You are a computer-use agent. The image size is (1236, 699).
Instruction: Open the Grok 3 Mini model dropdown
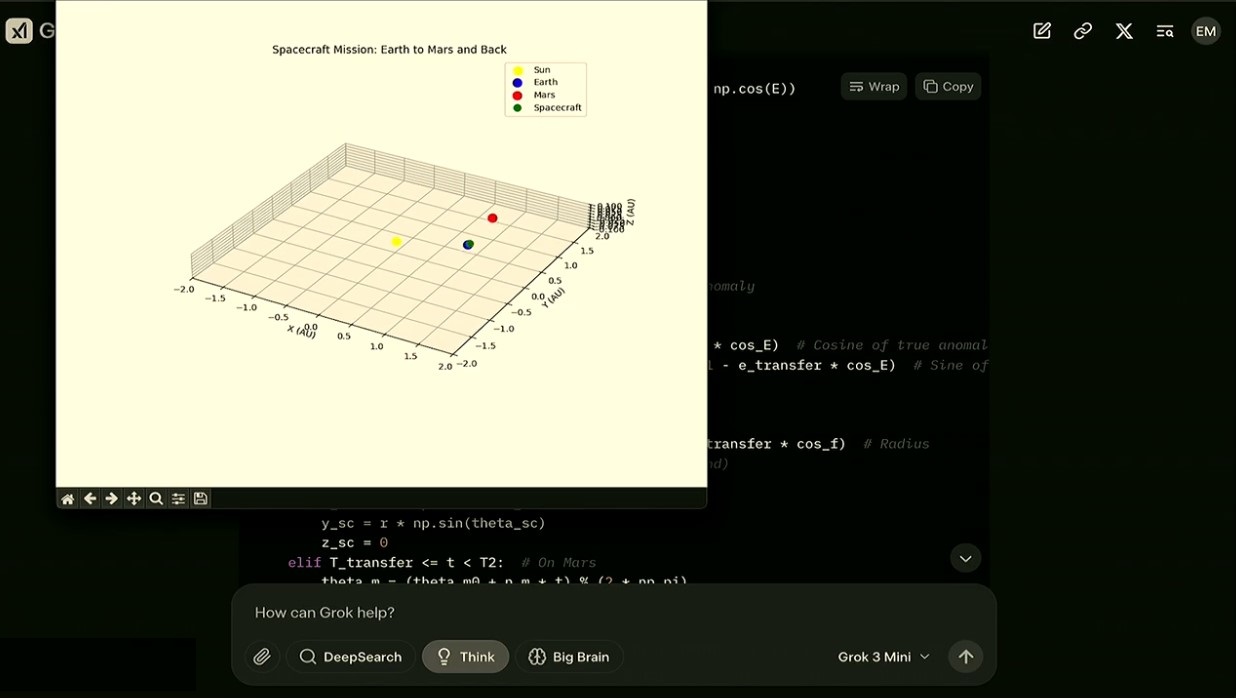pyautogui.click(x=884, y=657)
